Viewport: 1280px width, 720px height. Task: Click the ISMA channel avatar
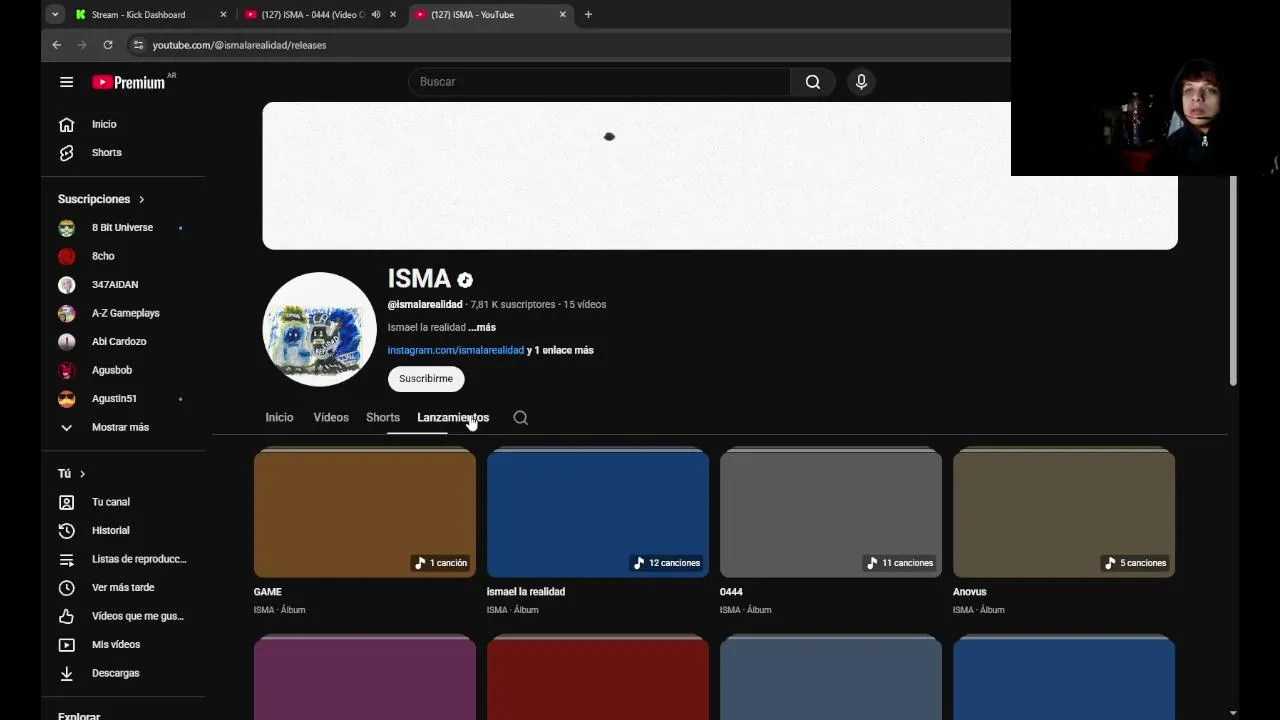point(320,329)
